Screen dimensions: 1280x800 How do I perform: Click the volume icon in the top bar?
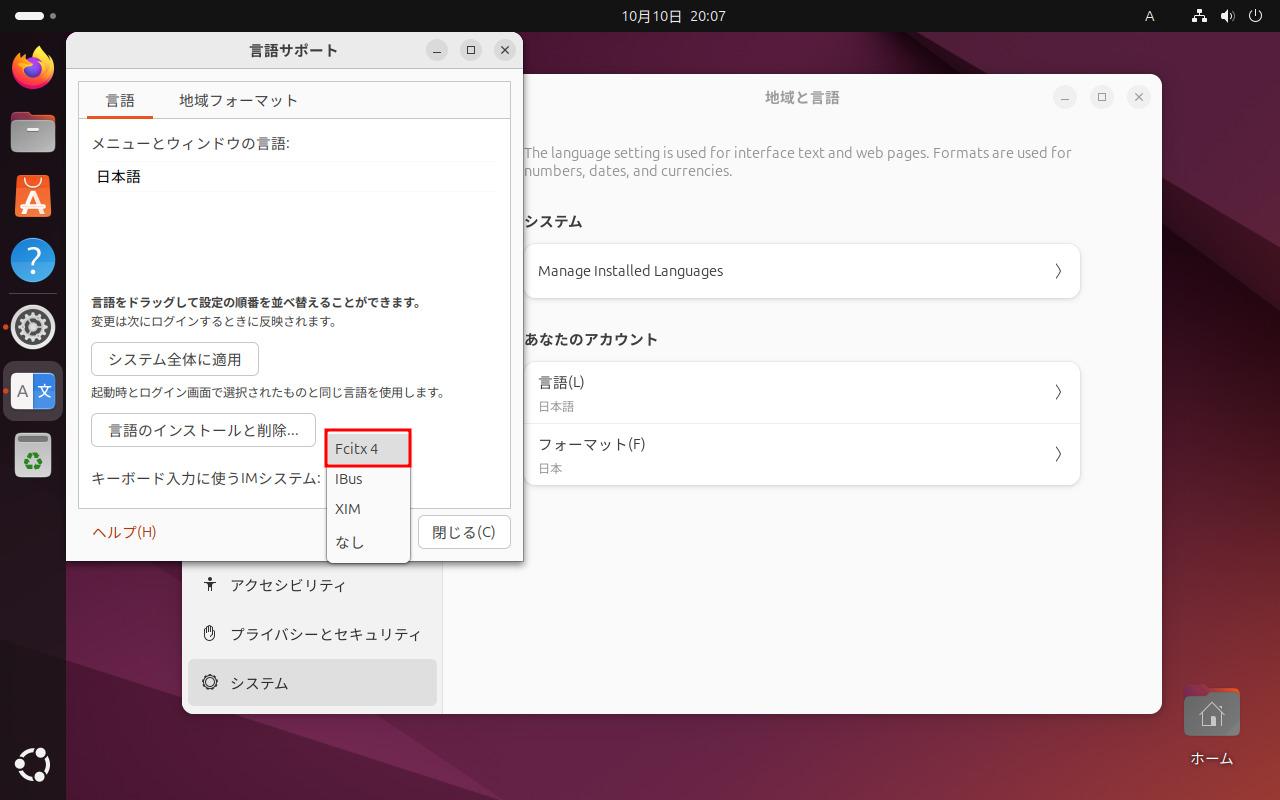(1228, 15)
